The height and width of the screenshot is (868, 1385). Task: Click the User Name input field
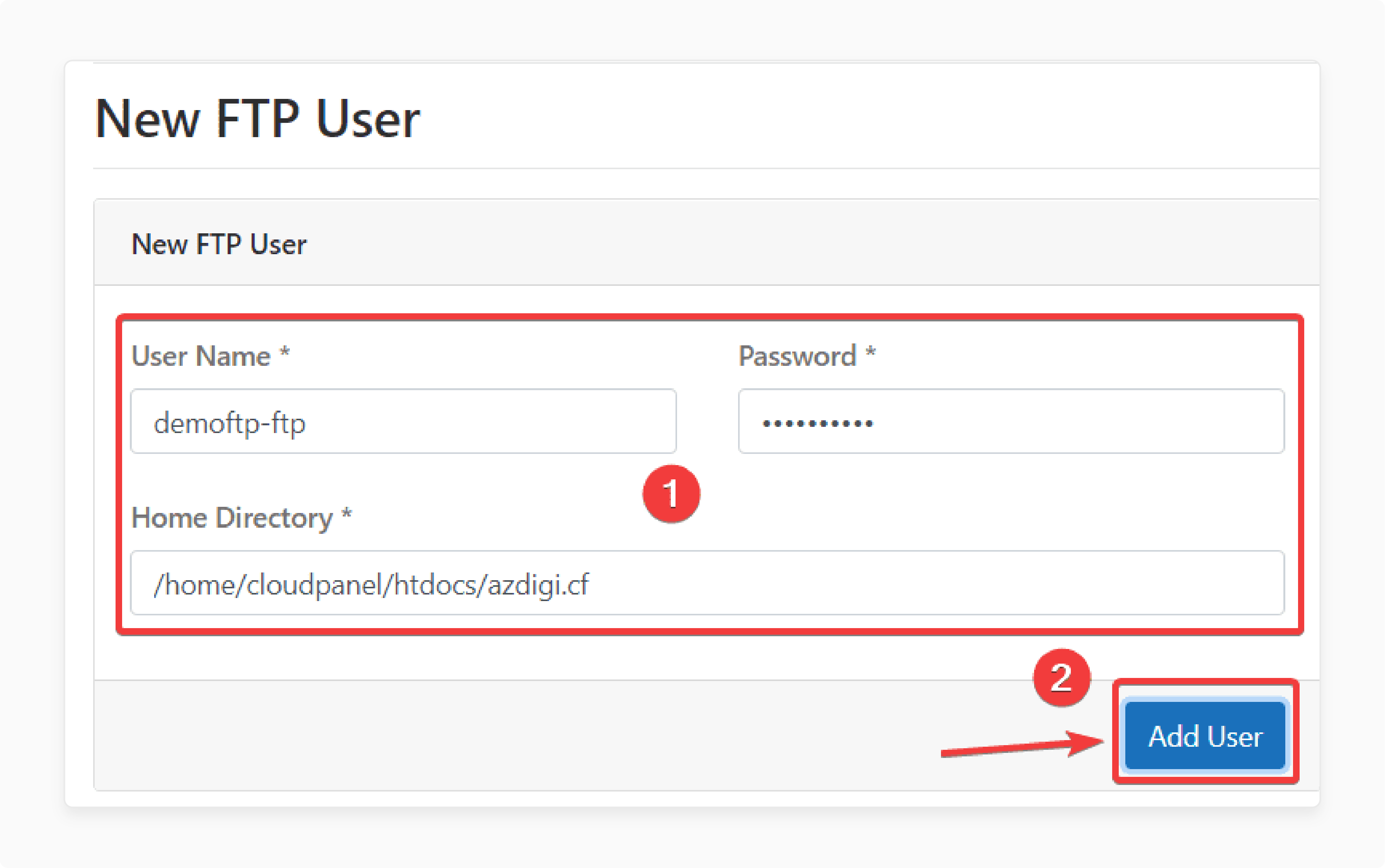point(403,421)
